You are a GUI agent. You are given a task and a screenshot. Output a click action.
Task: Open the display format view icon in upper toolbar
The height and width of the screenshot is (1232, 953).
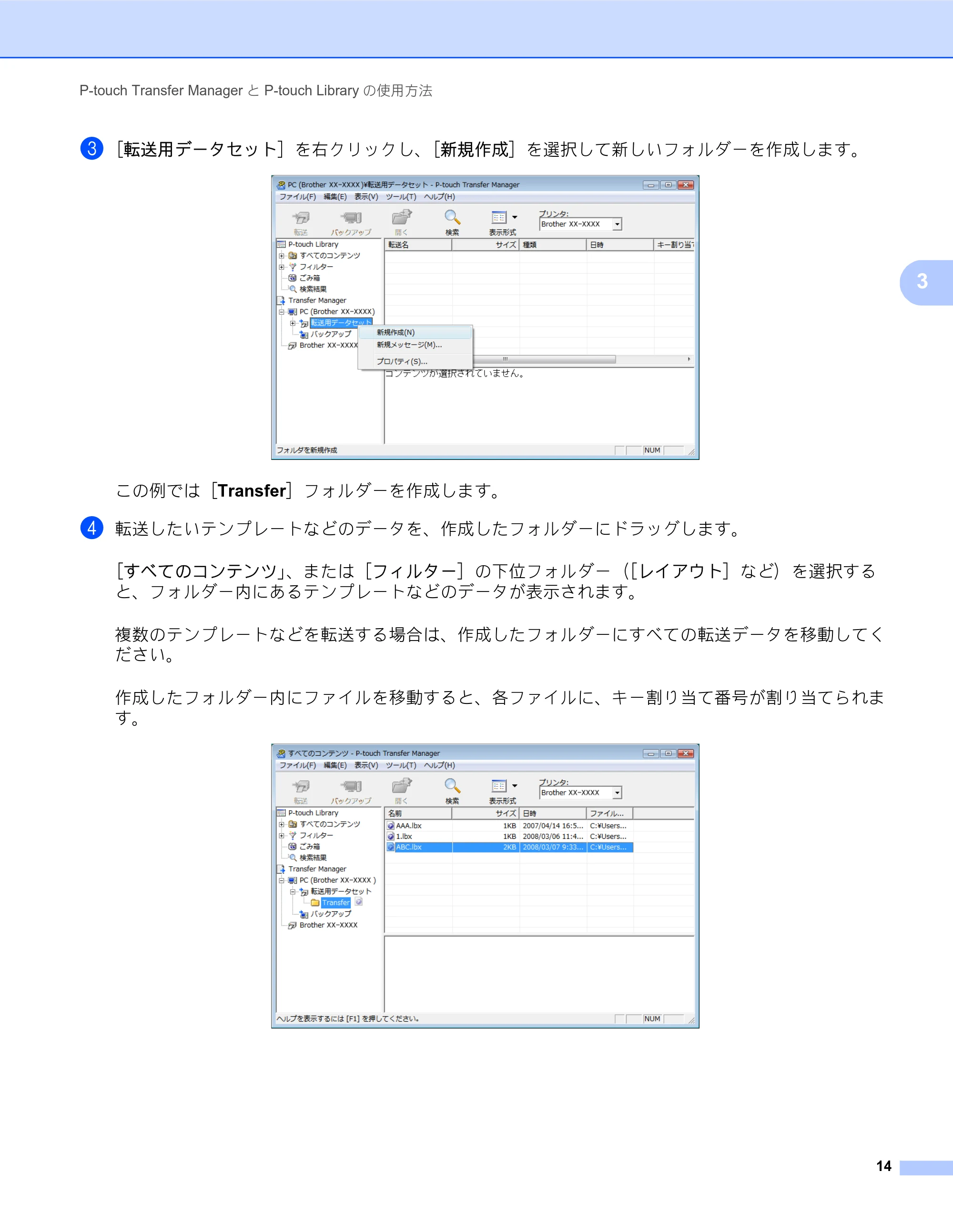point(500,217)
